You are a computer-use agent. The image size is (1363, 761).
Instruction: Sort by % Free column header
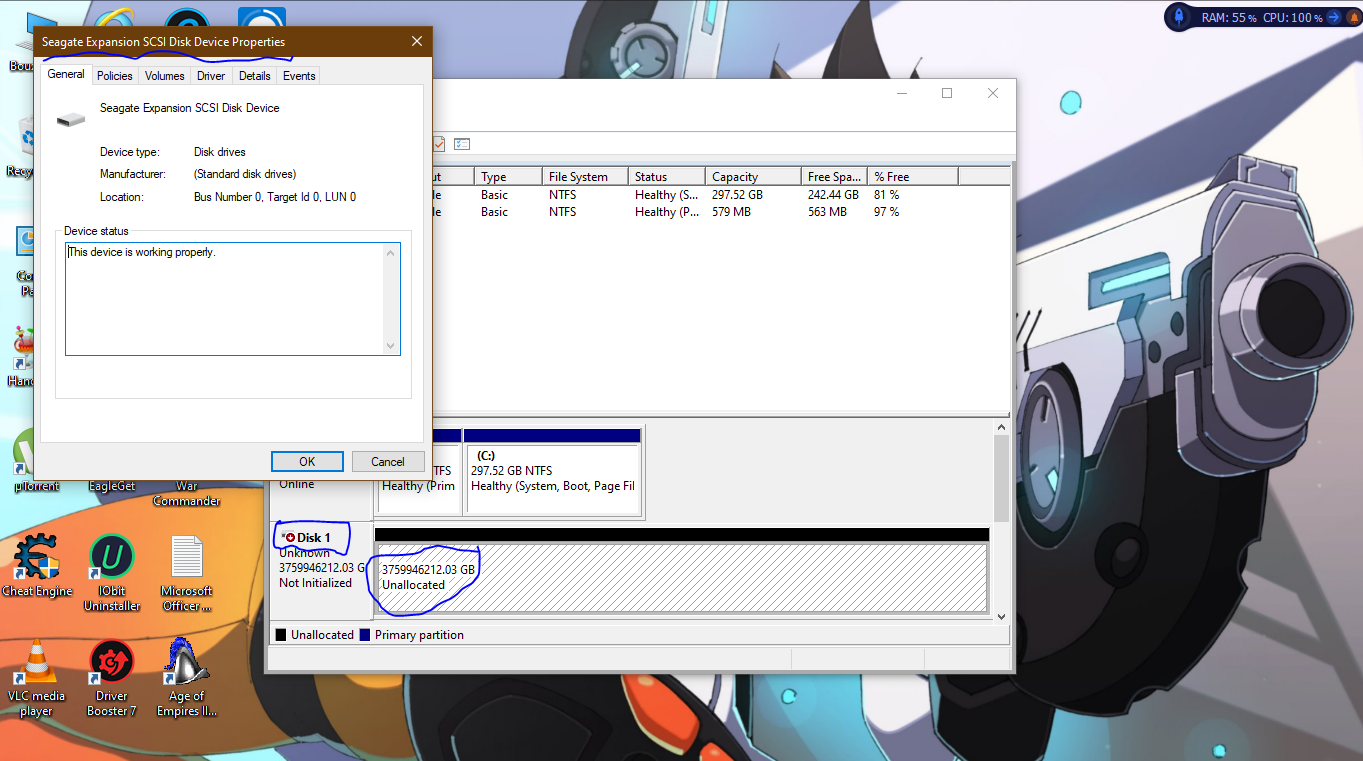[x=913, y=176]
